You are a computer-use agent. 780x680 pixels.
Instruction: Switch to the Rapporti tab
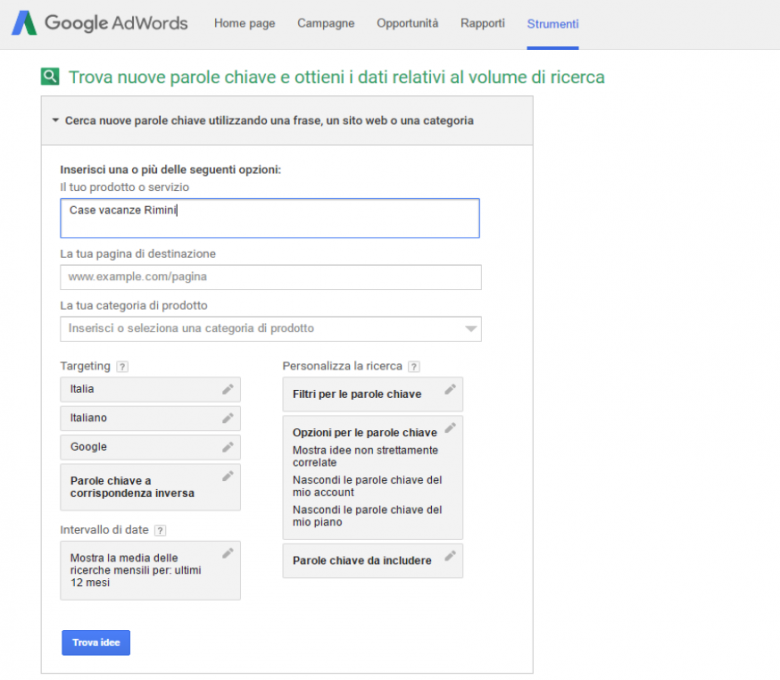pyautogui.click(x=483, y=23)
